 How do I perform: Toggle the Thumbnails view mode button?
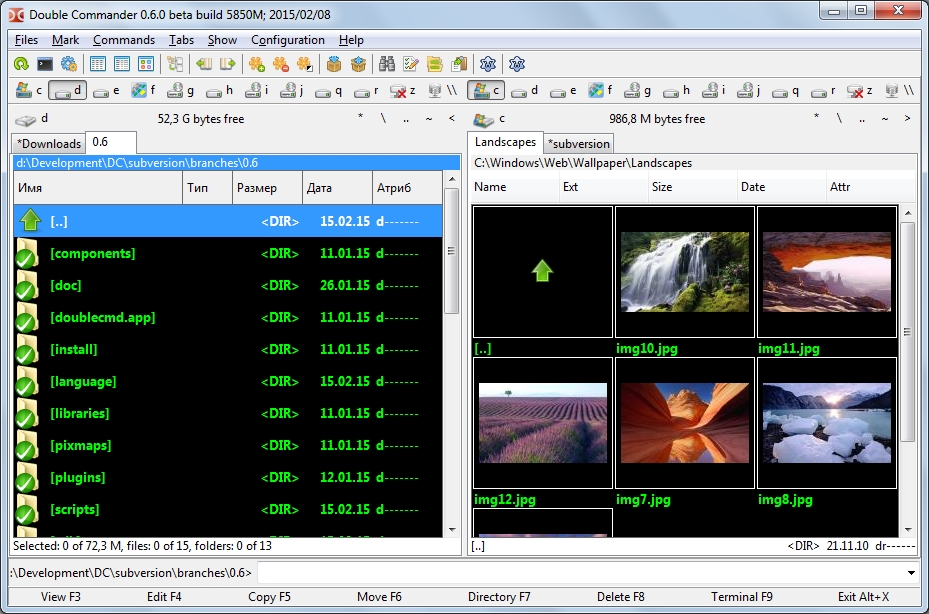click(x=146, y=64)
